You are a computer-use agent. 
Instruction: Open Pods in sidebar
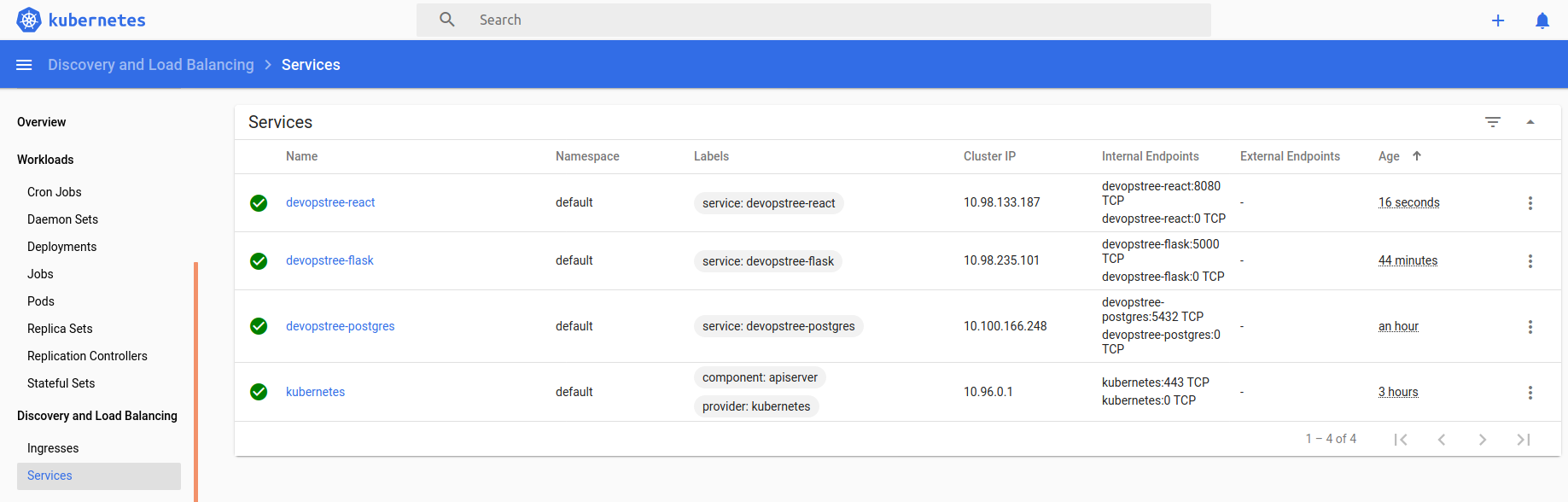(41, 301)
